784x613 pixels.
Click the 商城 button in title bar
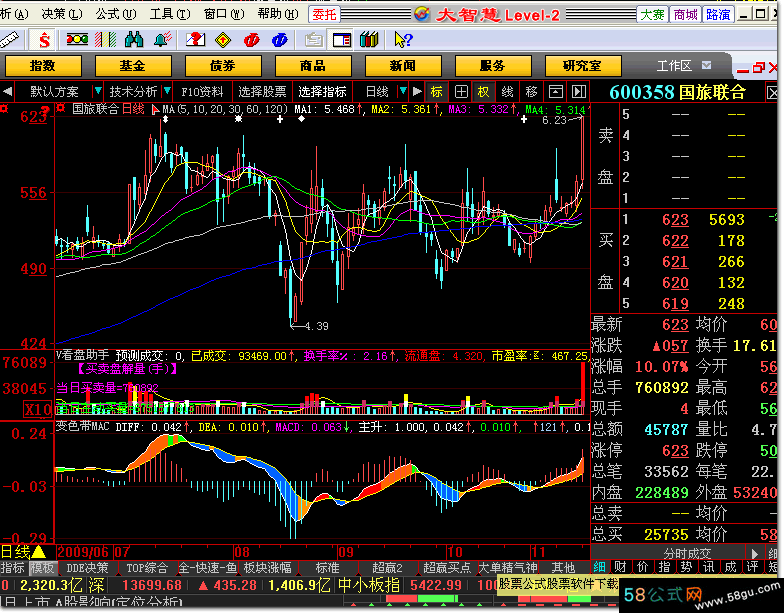click(x=685, y=14)
